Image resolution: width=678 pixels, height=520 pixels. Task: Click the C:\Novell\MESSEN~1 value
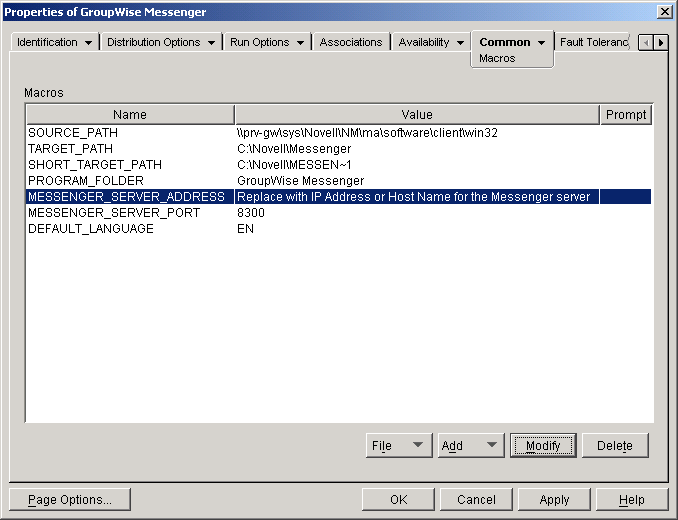coord(294,165)
